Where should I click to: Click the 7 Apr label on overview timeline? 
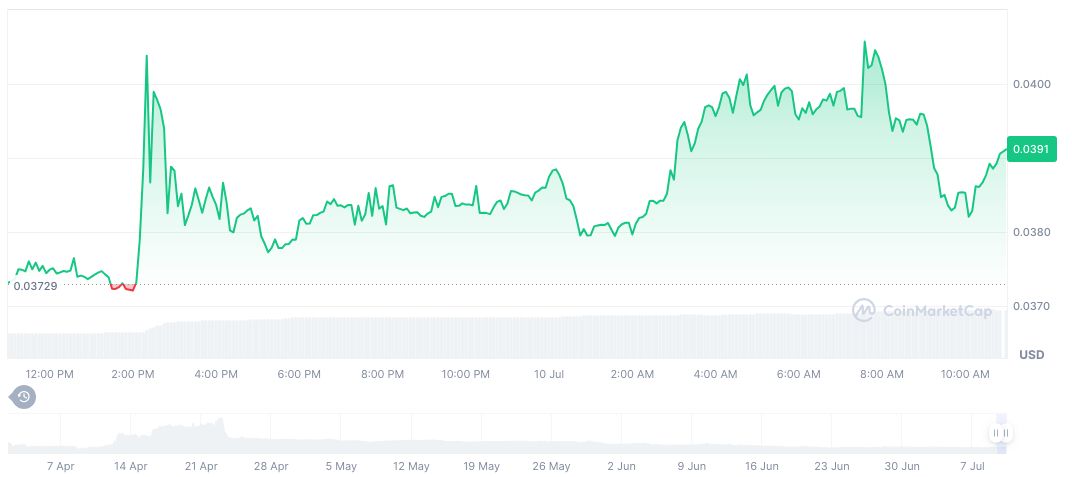61,466
